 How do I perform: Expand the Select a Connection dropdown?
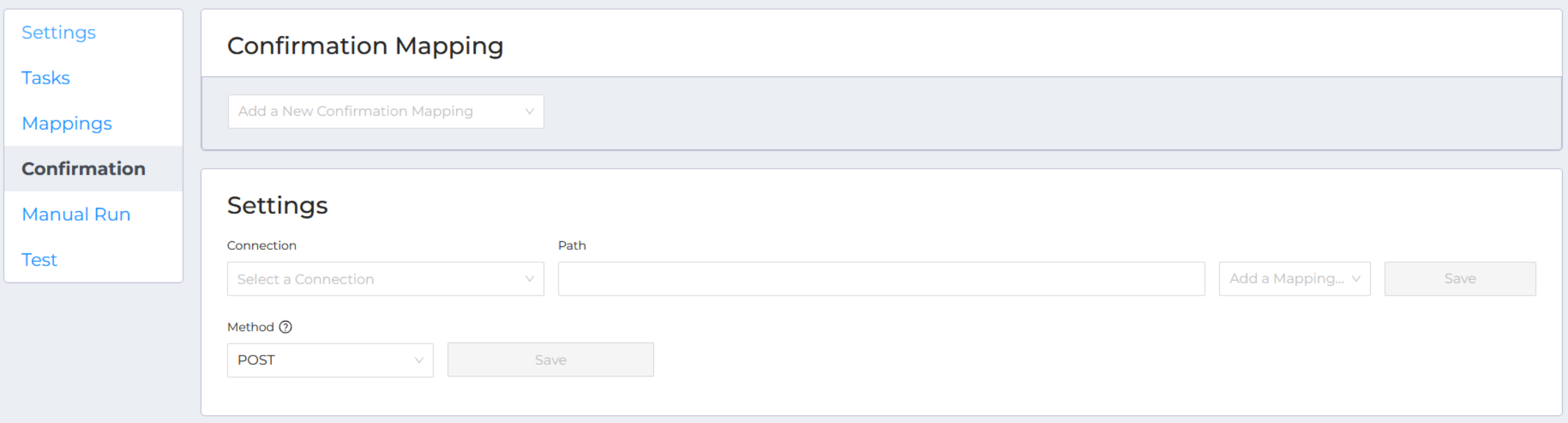point(385,279)
